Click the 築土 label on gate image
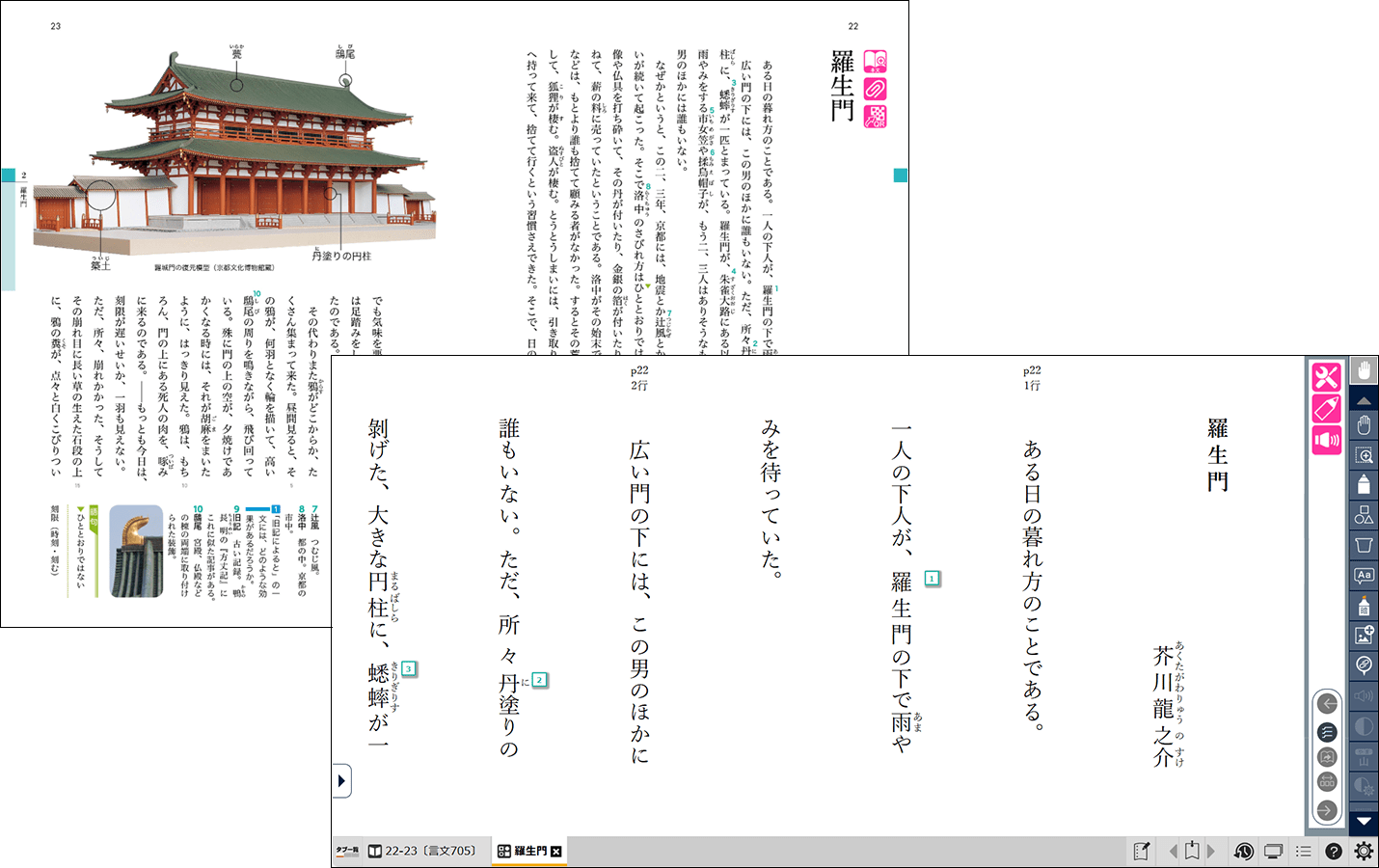The height and width of the screenshot is (868, 1379). click(x=101, y=263)
